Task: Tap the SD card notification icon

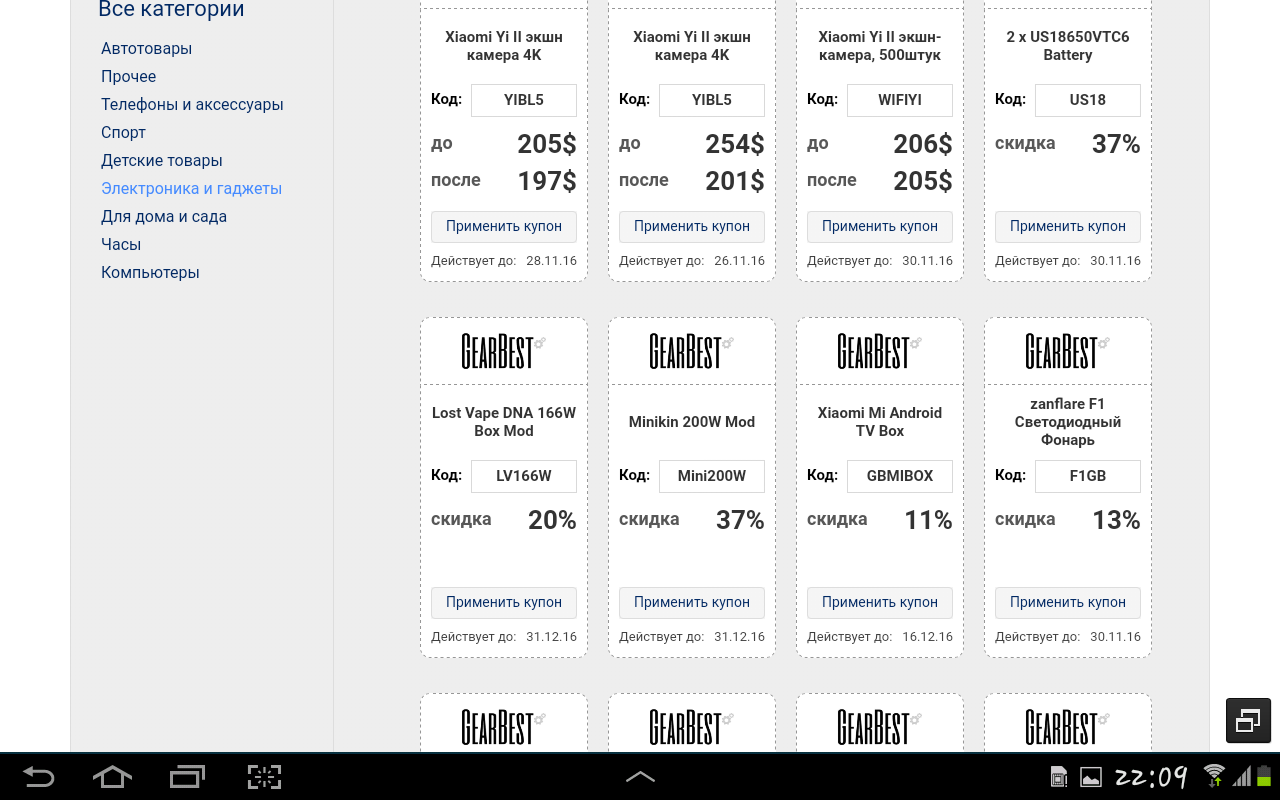Action: (1058, 777)
